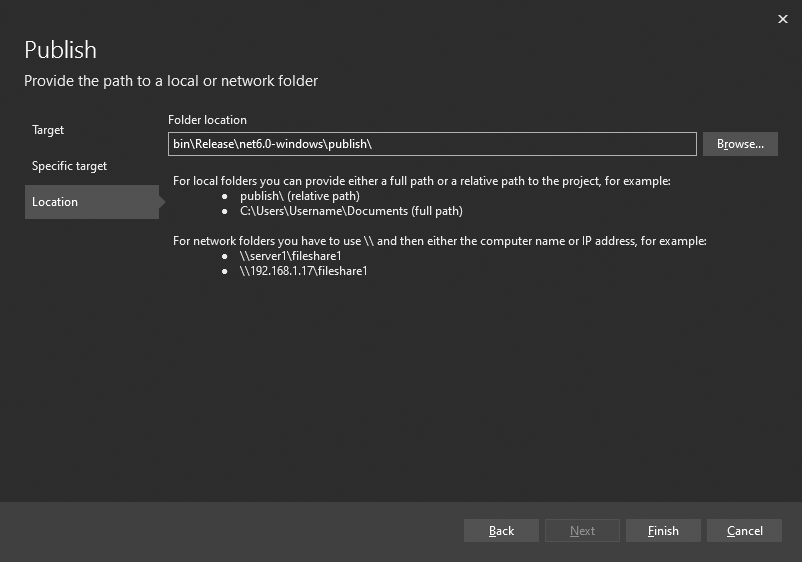802x562 pixels.
Task: Finish the publish profile wizard
Action: pyautogui.click(x=663, y=531)
